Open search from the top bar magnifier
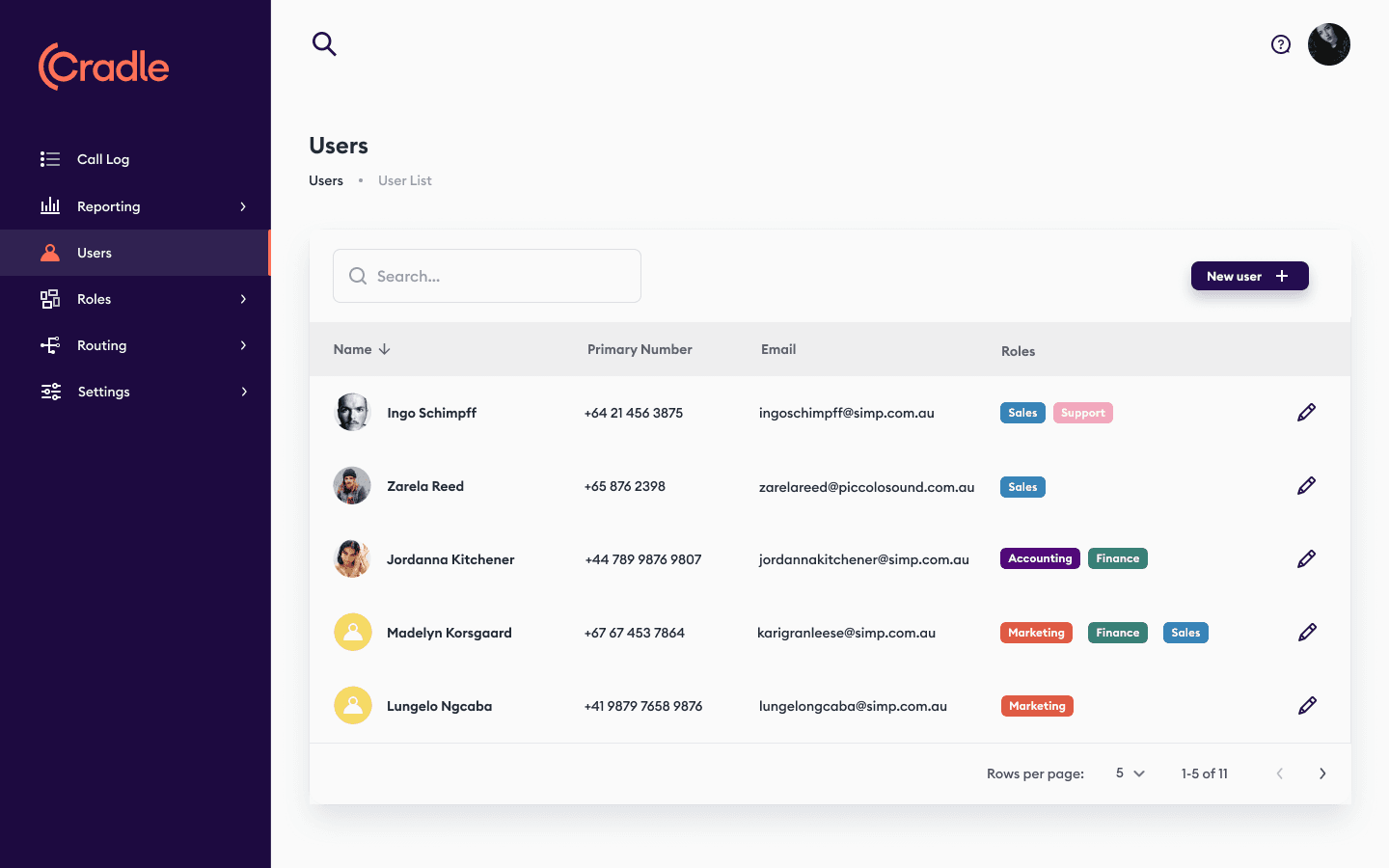 [x=324, y=43]
